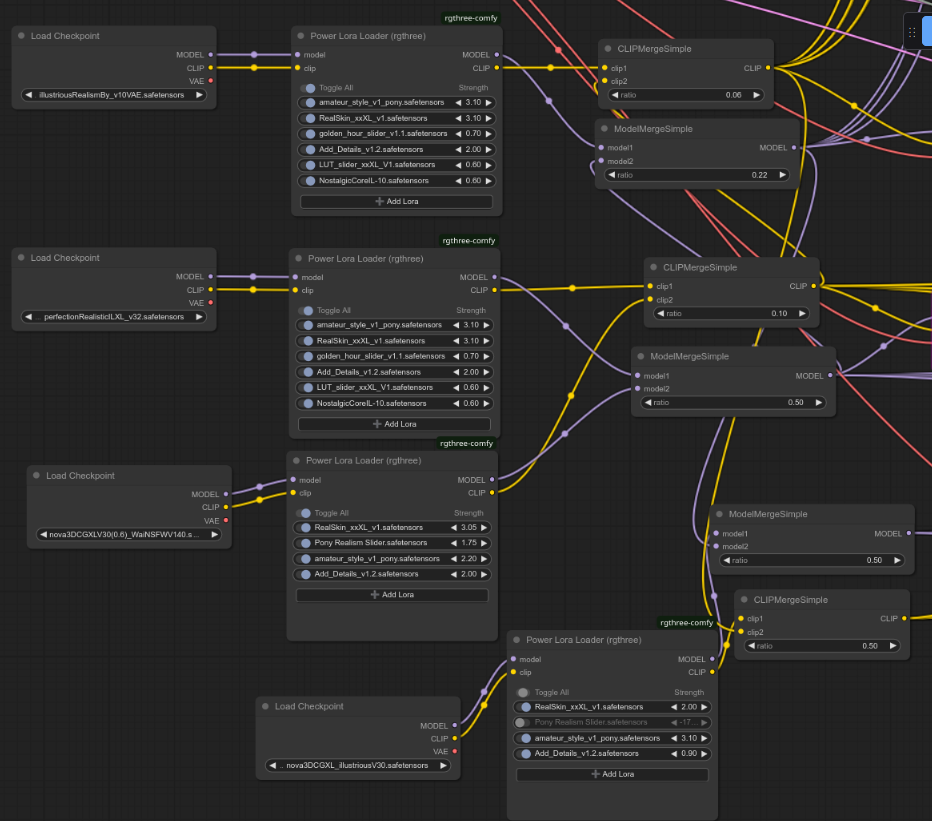Click the CLIPMergeSimple ratio value 0.50

[x=870, y=646]
